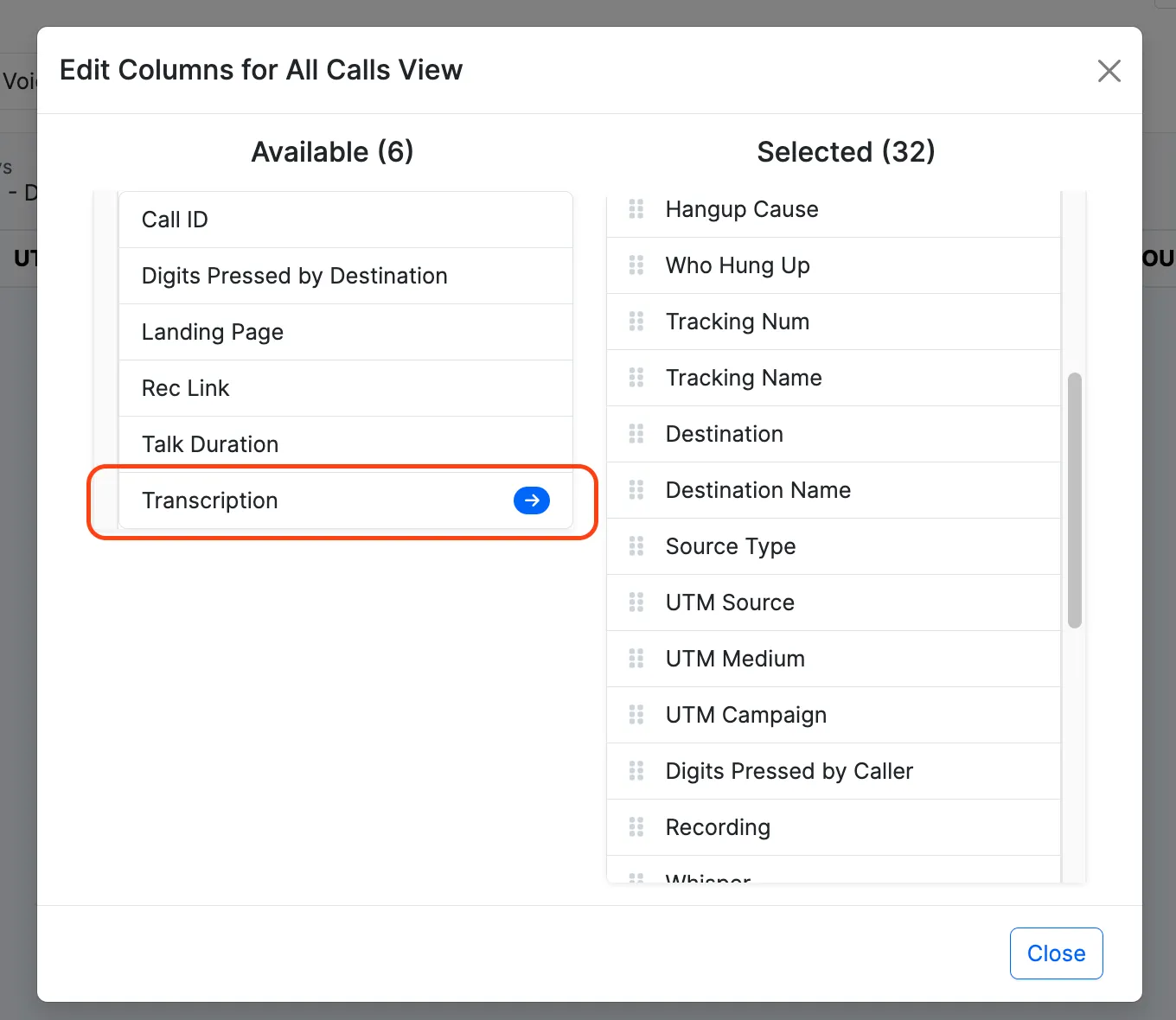Select Talk Duration in the Available list
1176x1020 pixels.
(346, 444)
